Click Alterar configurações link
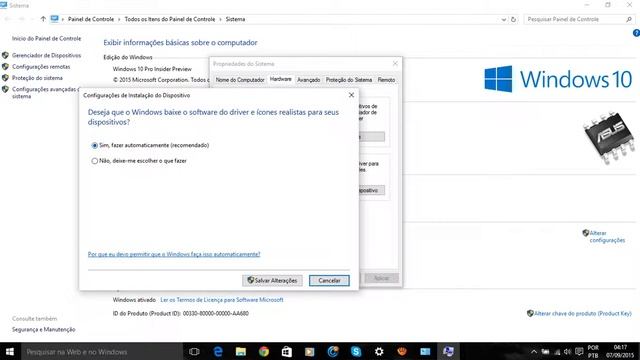Screen dimensions: 640x360 pyautogui.click(x=607, y=236)
